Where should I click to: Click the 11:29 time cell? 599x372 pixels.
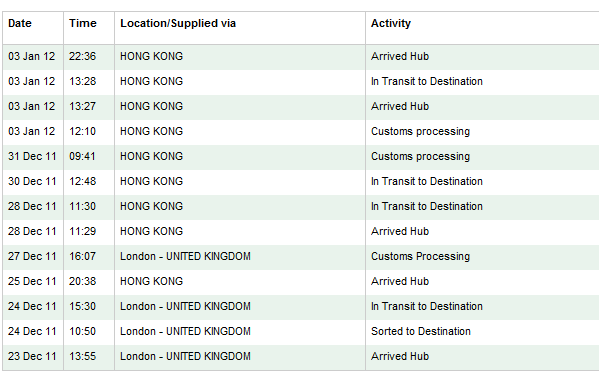pos(83,231)
